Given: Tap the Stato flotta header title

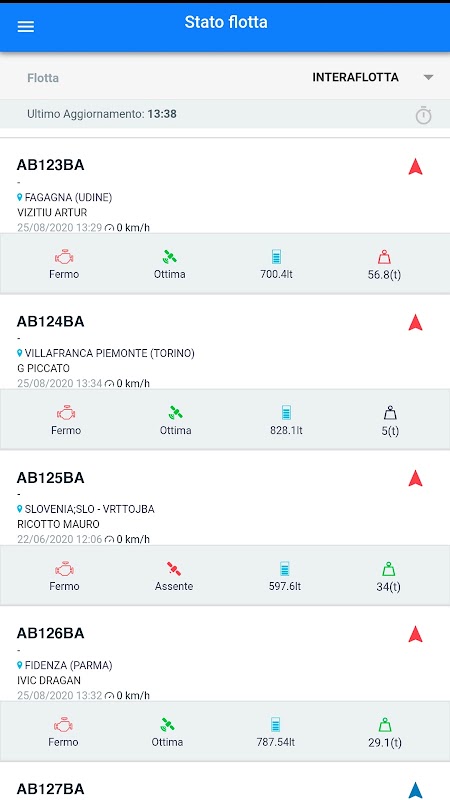Looking at the screenshot, I should [226, 22].
